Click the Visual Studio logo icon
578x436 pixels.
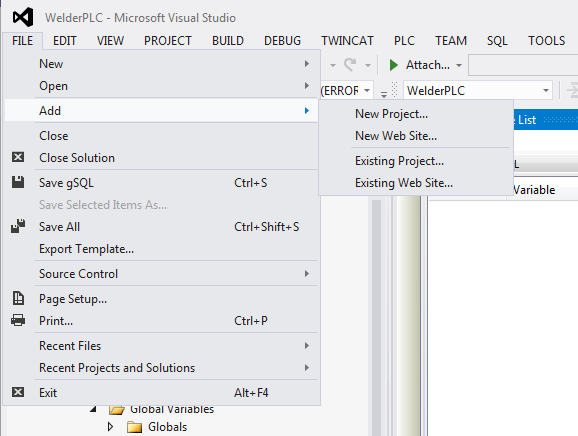[23, 17]
